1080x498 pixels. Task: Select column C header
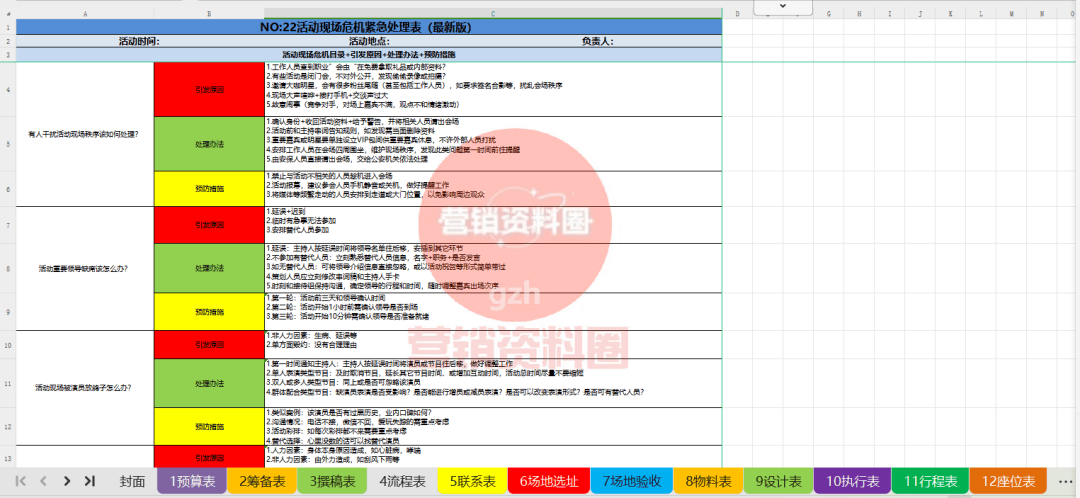click(x=493, y=14)
